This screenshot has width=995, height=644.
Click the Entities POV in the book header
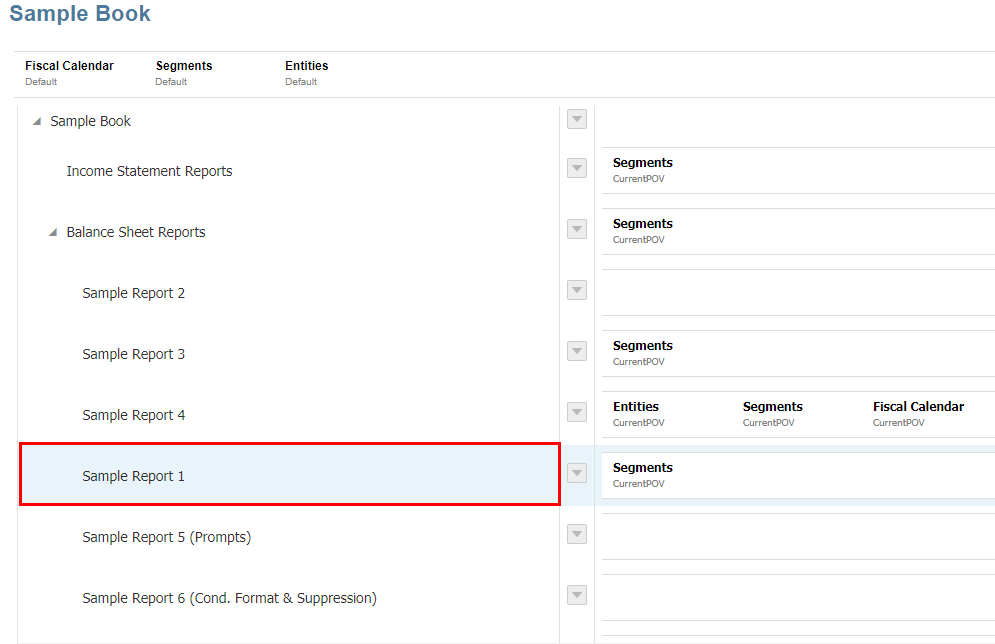tap(306, 72)
